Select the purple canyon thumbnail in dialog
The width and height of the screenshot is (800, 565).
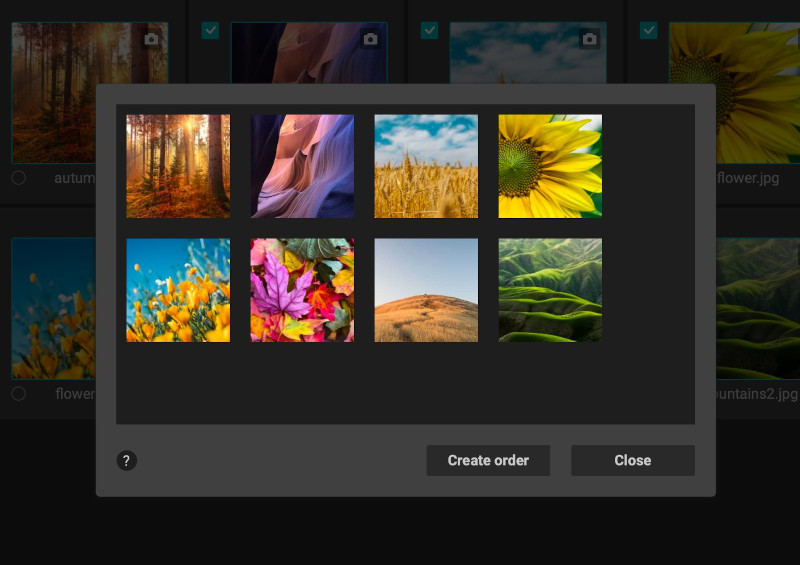click(x=302, y=166)
